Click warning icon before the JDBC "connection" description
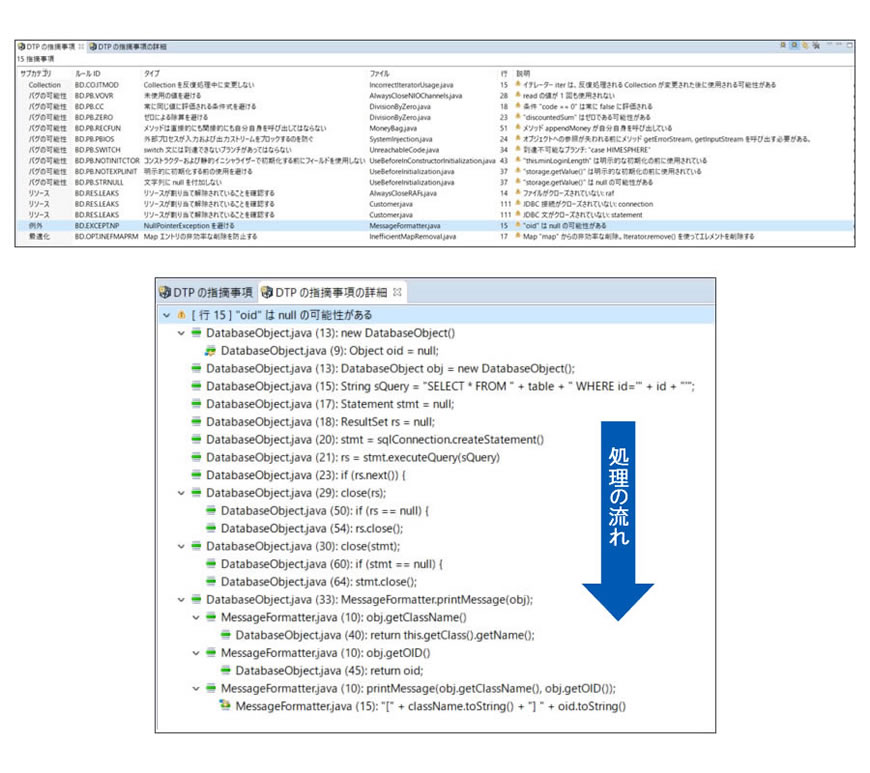This screenshot has width=870, height=773. pos(518,203)
